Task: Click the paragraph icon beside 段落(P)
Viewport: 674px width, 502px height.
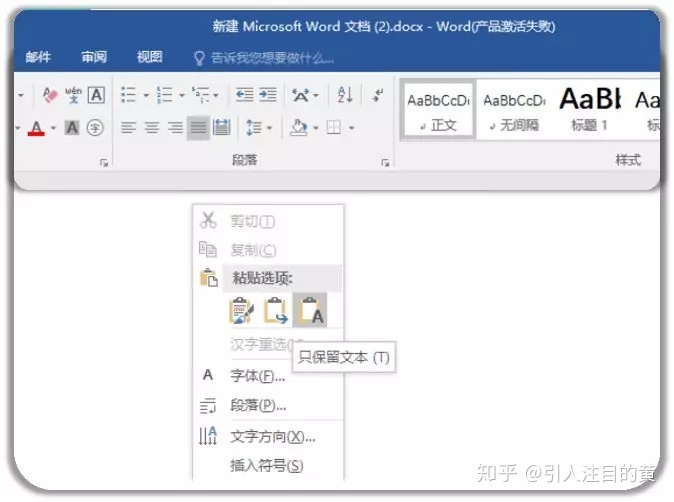Action: 208,405
